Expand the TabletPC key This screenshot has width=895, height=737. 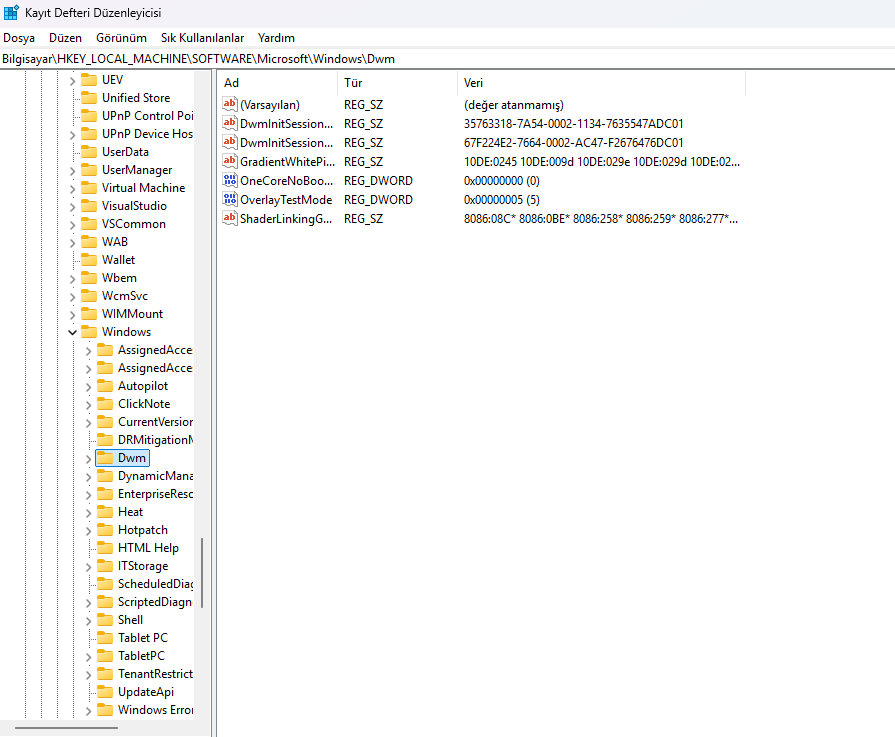(x=88, y=657)
